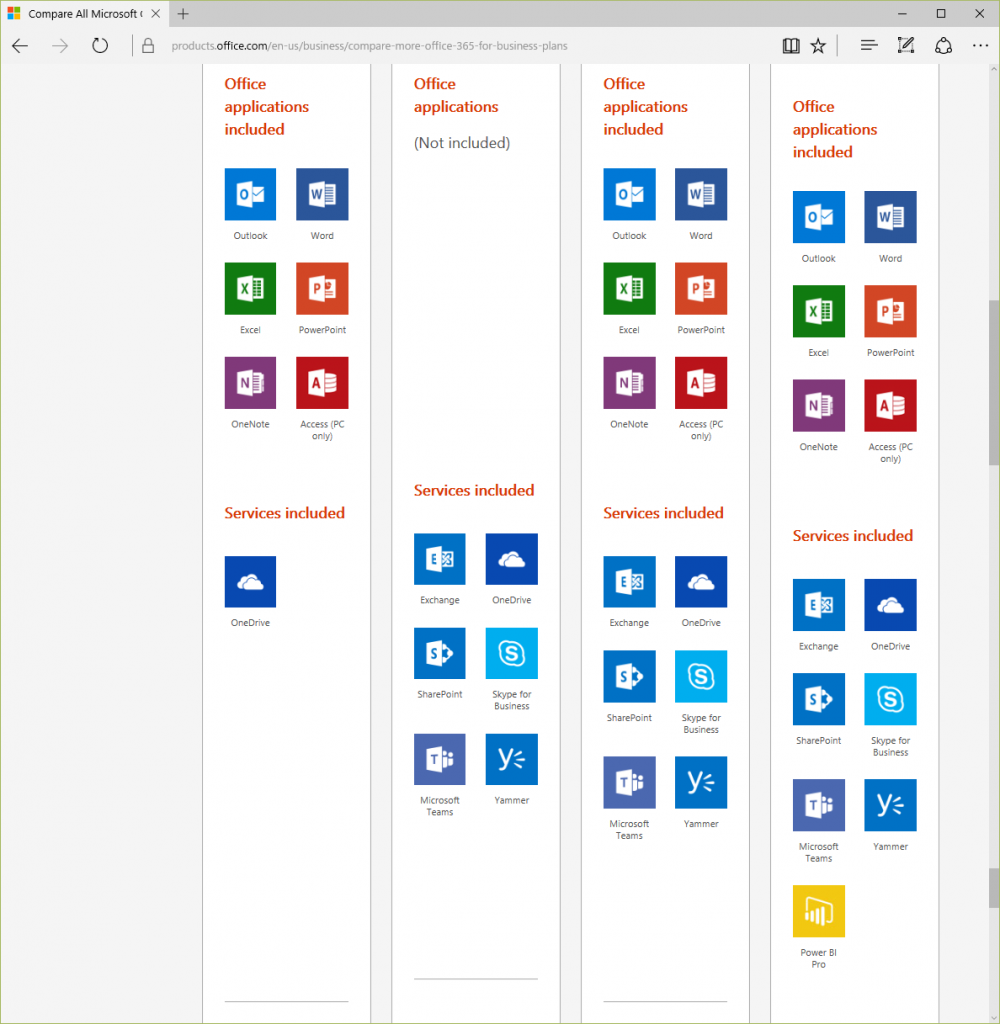
Task: Click the PowerPoint icon in the fourth plan column
Action: 890,311
